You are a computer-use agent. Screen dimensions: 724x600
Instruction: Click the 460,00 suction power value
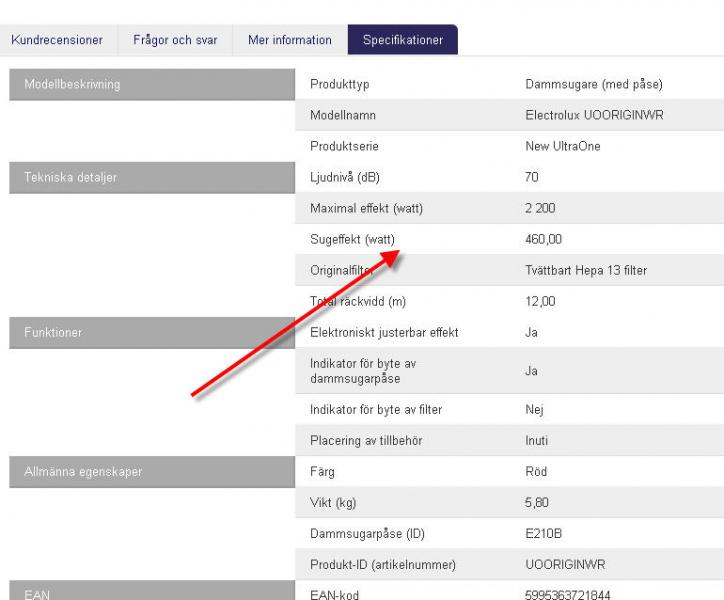pos(544,240)
